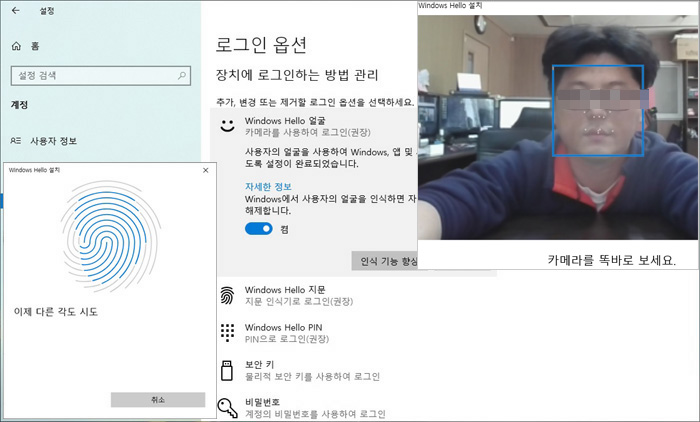
Task: Click the 물리적 보안 키를 사용하여 로그인 description
Action: pyautogui.click(x=312, y=377)
